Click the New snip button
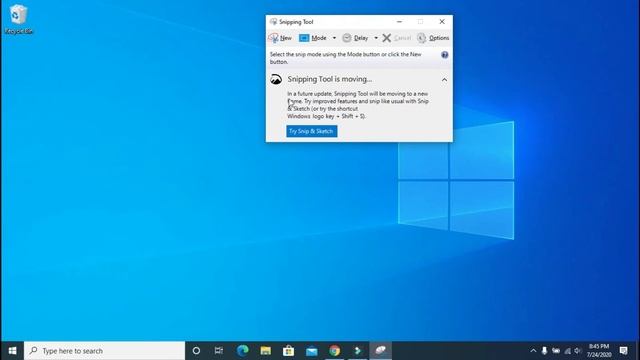 (280, 38)
